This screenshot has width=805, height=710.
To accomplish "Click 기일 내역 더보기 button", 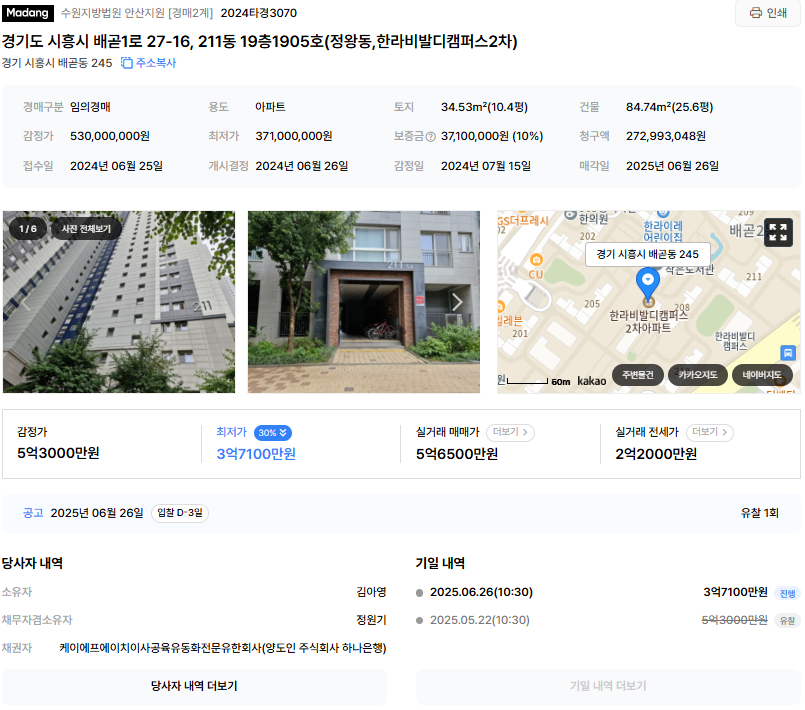I will point(608,686).
